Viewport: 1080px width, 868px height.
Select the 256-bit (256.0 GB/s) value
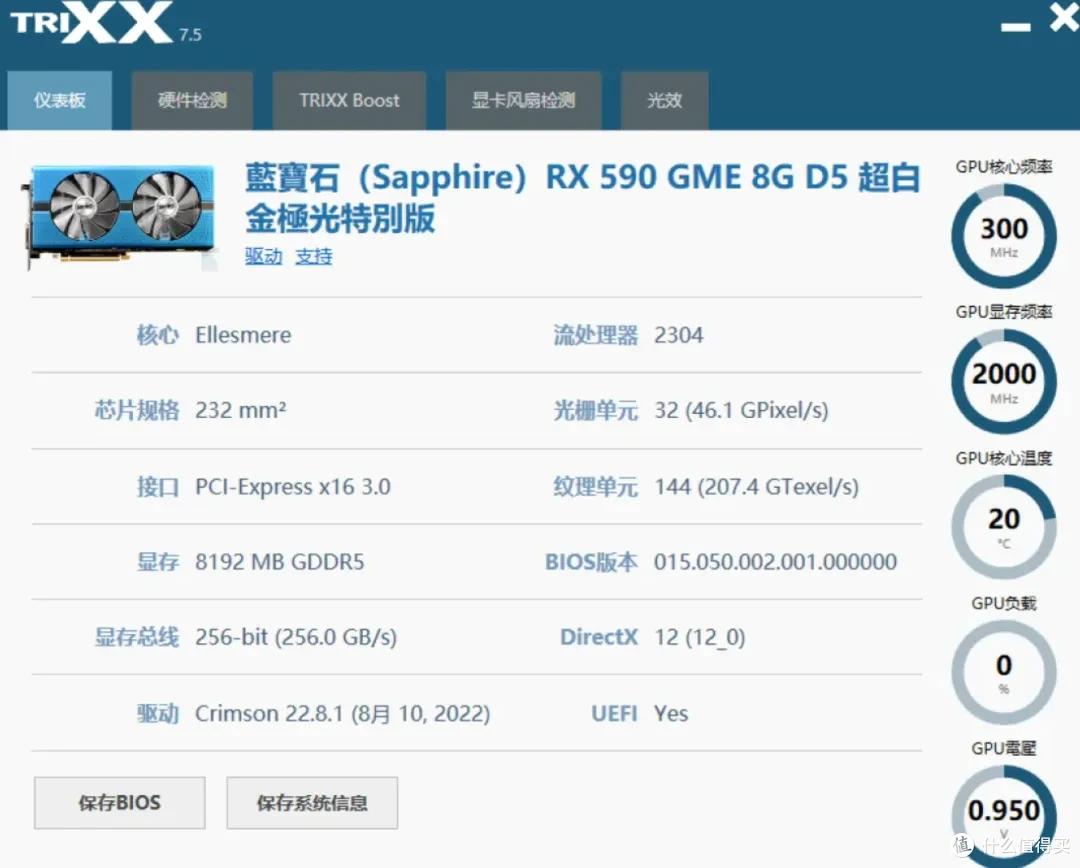[x=296, y=637]
